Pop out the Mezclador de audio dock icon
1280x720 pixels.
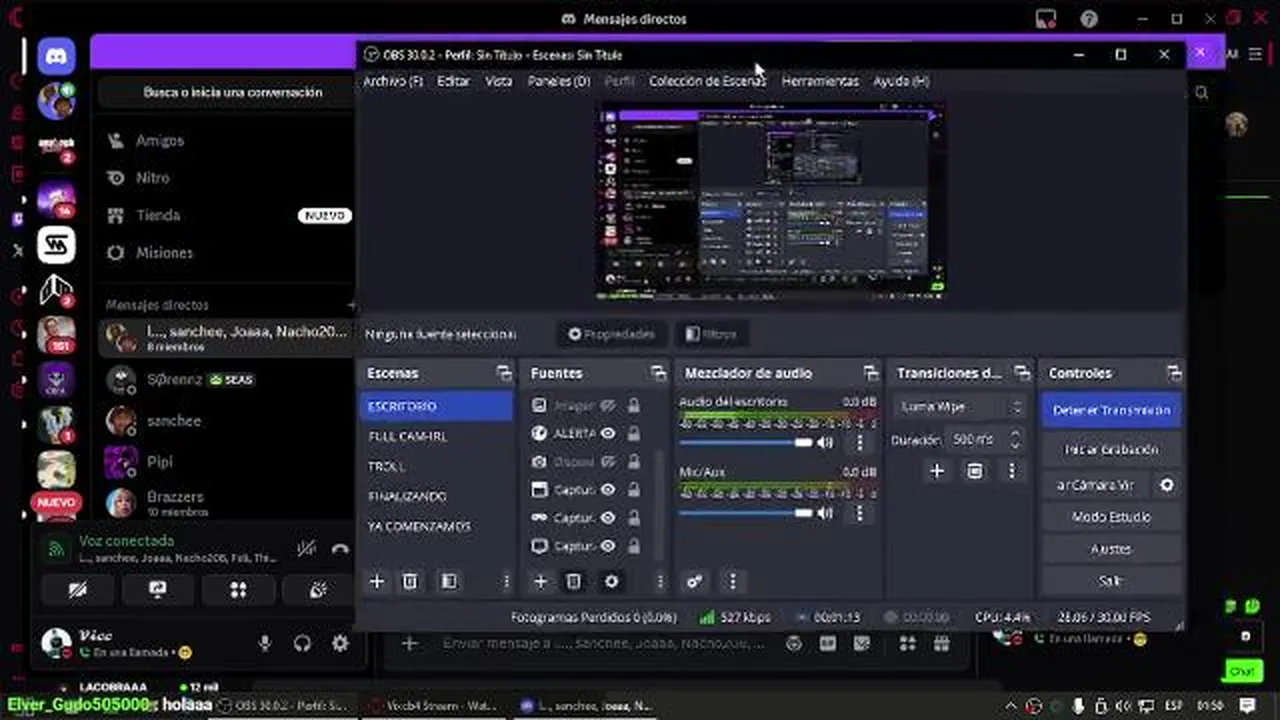870,373
